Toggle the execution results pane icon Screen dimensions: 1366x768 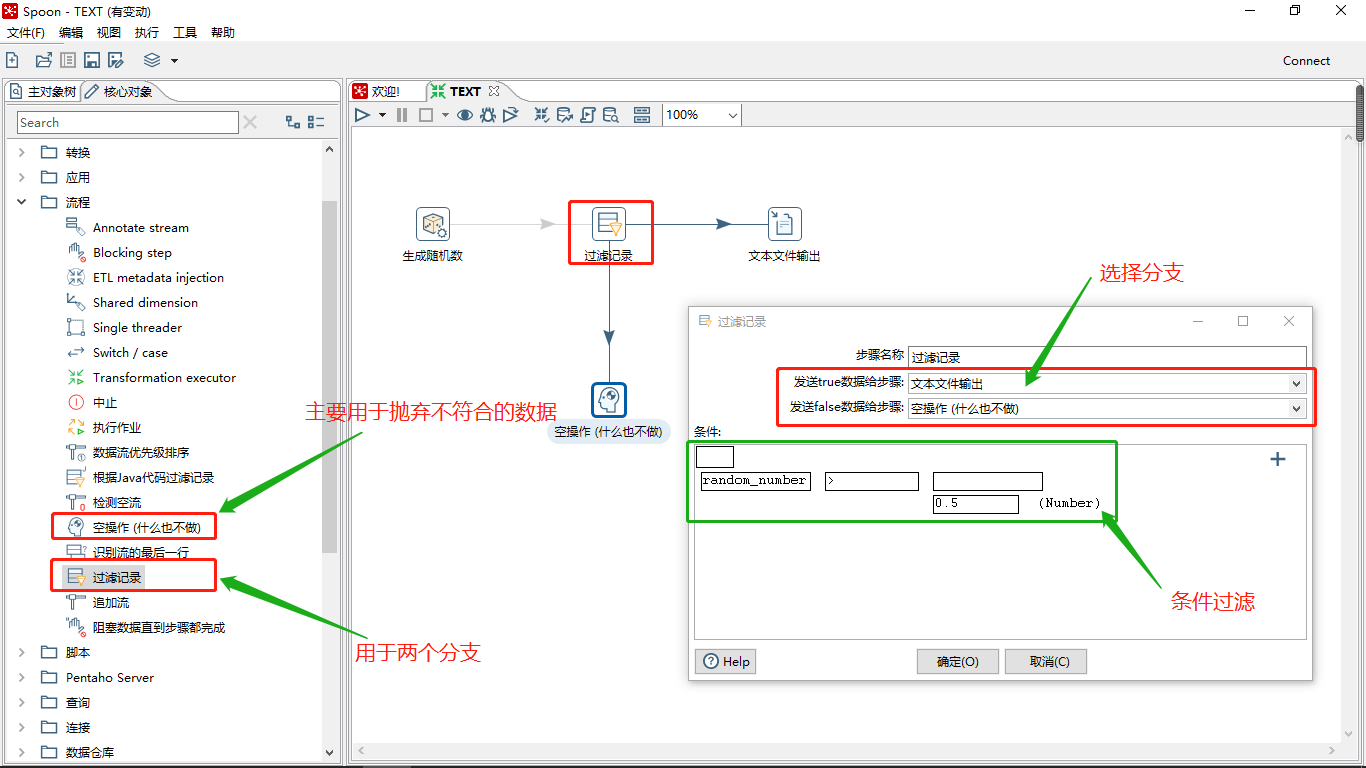pyautogui.click(x=642, y=115)
